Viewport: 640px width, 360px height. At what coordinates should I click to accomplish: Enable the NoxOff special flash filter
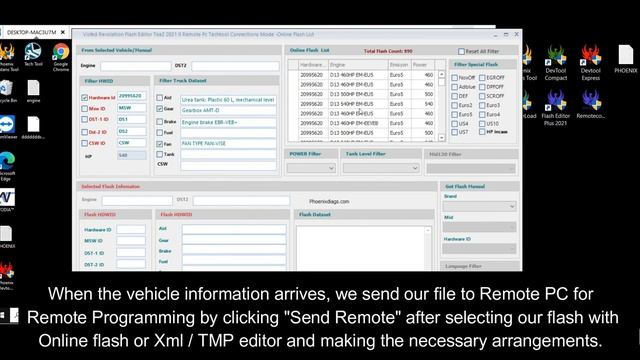coord(454,78)
